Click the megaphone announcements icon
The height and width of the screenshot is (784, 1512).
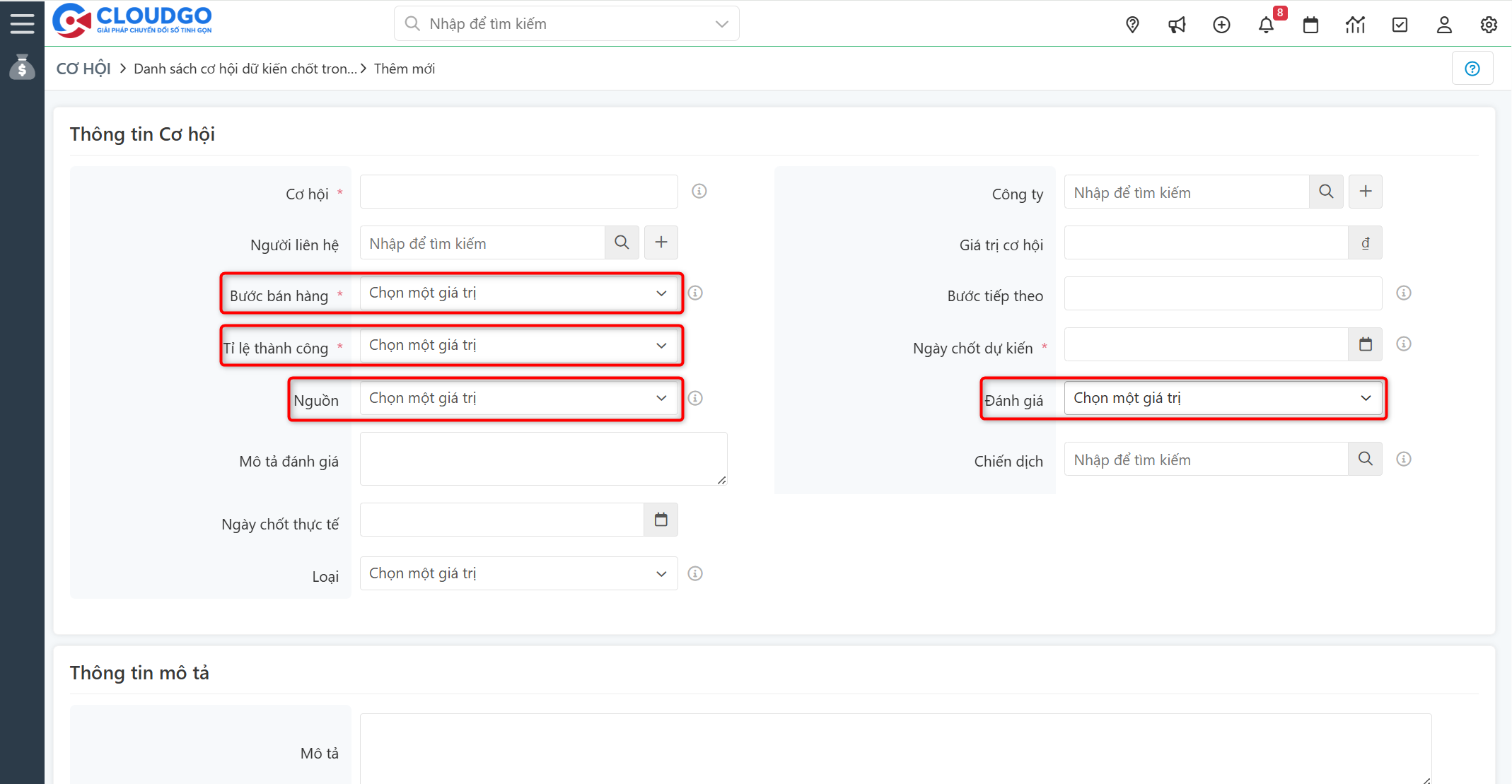1177,25
